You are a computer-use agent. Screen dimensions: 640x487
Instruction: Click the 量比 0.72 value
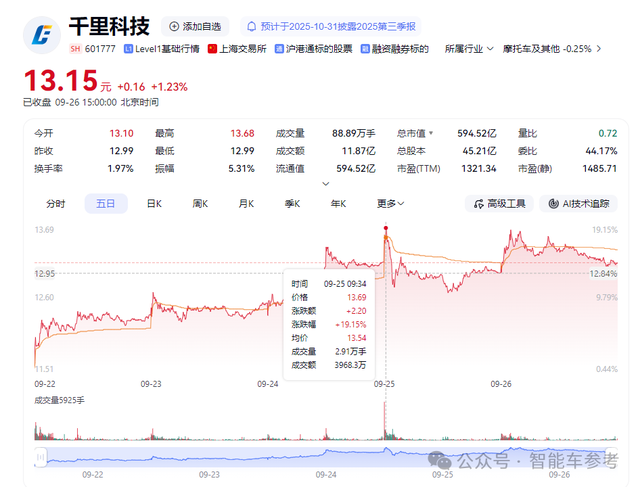(608, 133)
